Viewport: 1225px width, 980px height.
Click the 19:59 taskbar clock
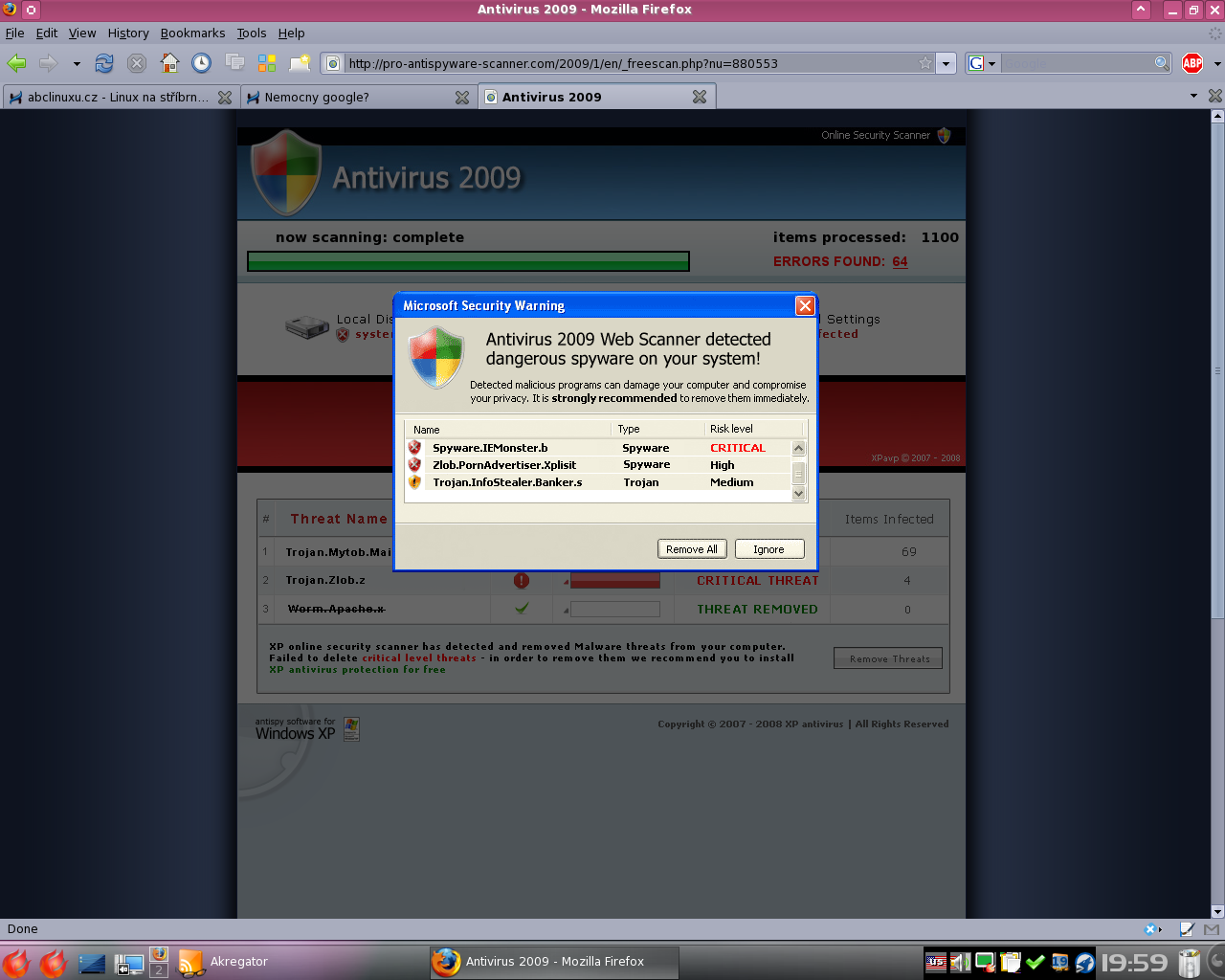coord(1134,963)
